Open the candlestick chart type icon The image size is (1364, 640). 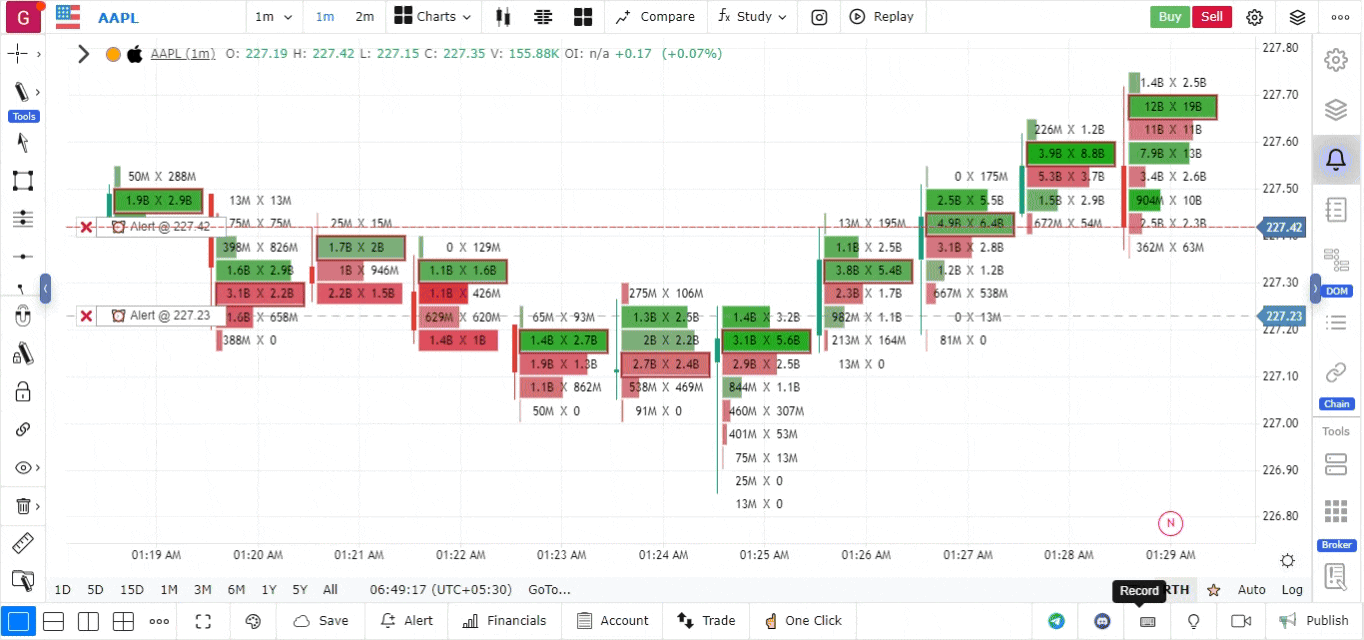click(503, 17)
